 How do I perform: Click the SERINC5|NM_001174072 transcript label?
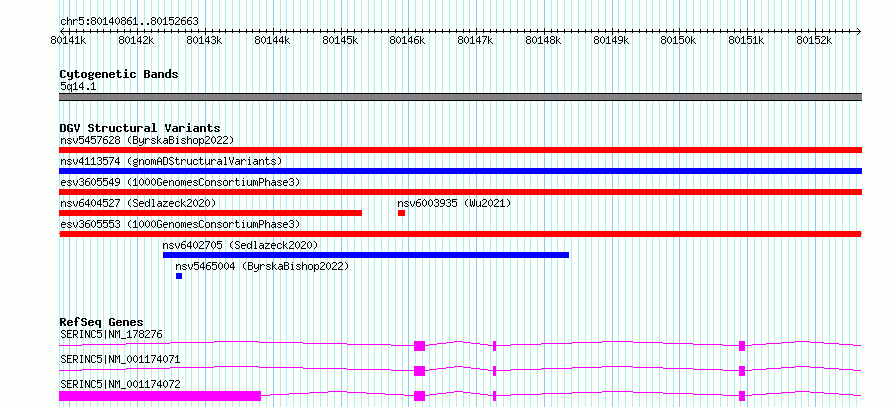click(120, 384)
